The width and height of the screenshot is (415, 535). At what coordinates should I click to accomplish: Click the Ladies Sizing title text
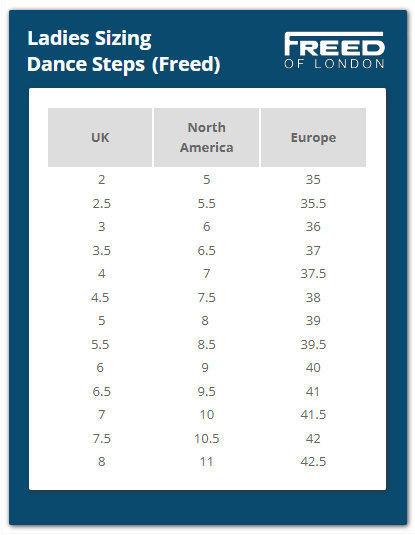click(89, 39)
